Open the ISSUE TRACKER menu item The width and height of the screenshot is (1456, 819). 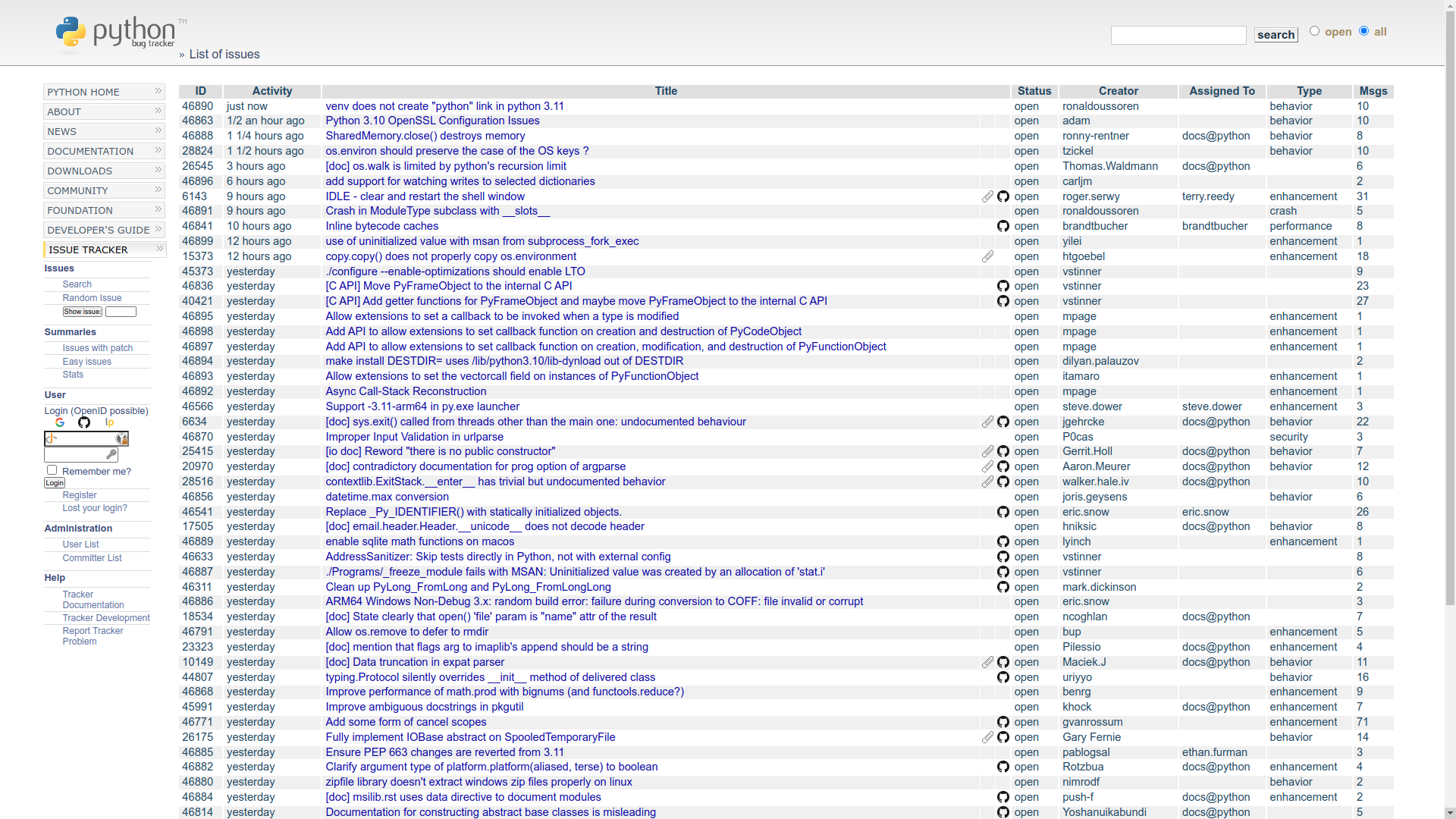point(105,249)
